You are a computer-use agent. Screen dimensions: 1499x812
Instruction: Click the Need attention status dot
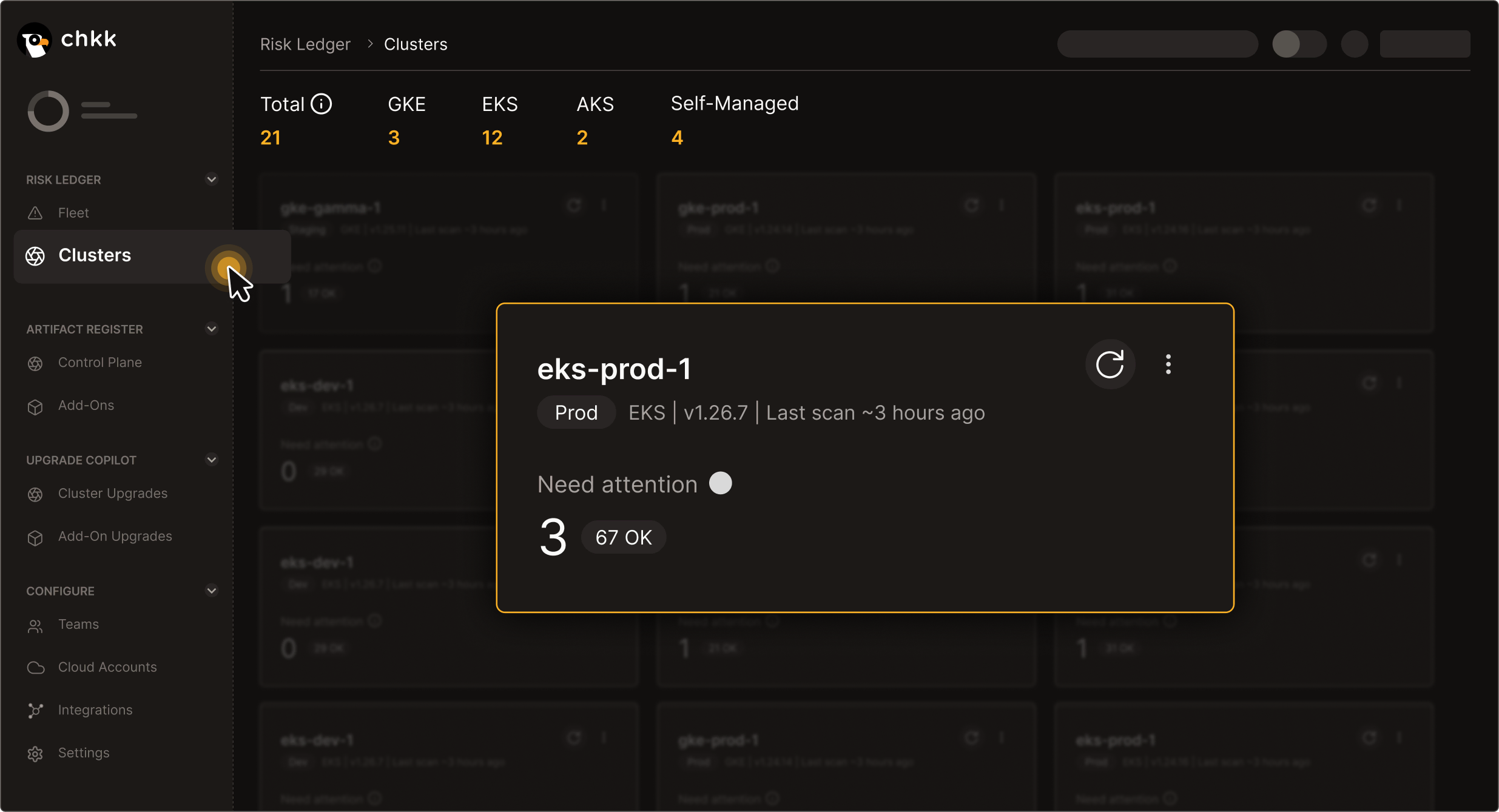pyautogui.click(x=720, y=483)
